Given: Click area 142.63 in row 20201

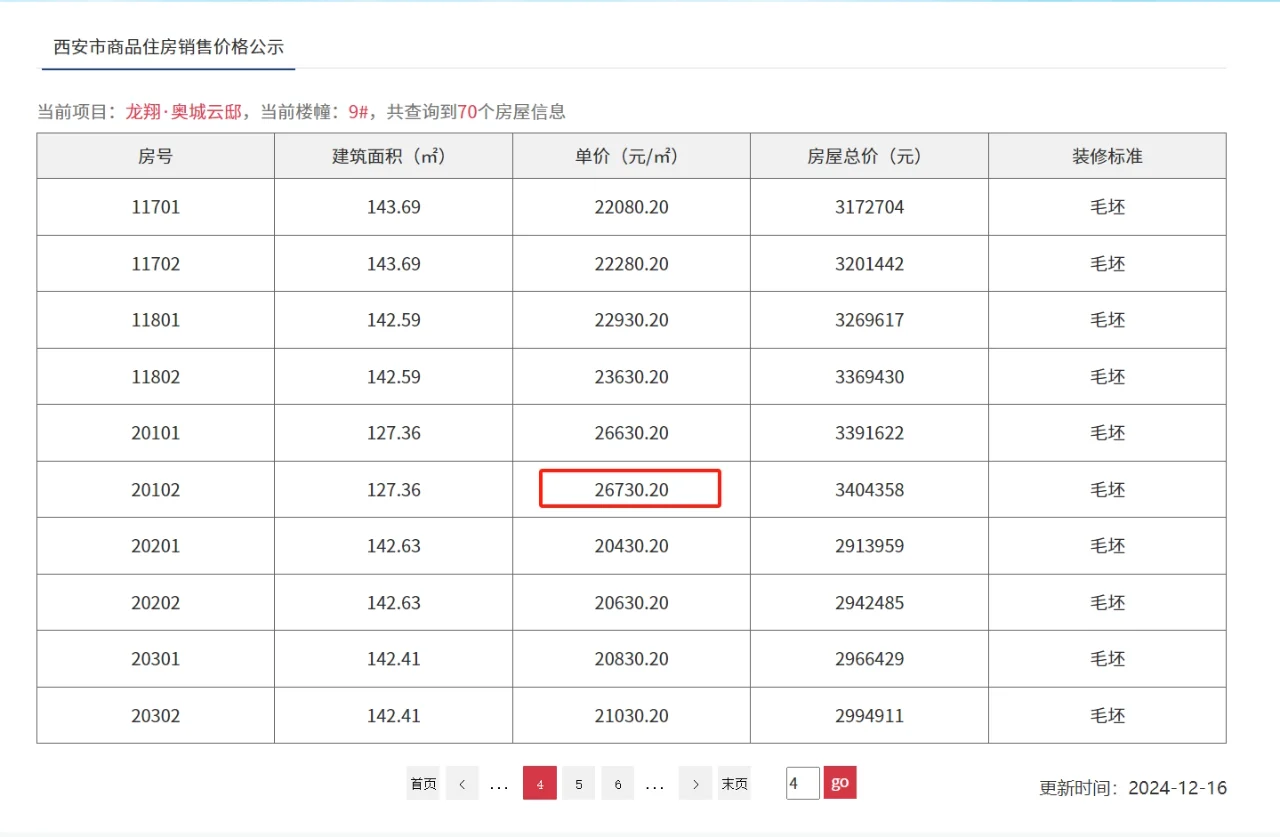Looking at the screenshot, I should (393, 546).
